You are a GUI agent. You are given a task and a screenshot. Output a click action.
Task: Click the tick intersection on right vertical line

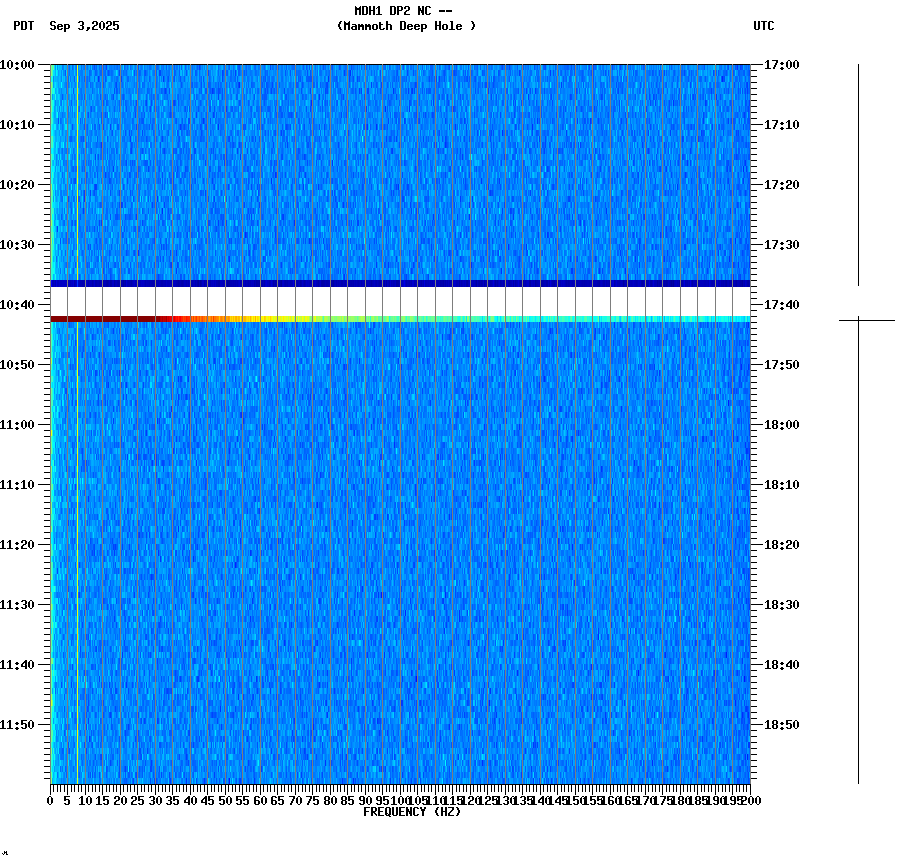coord(858,319)
